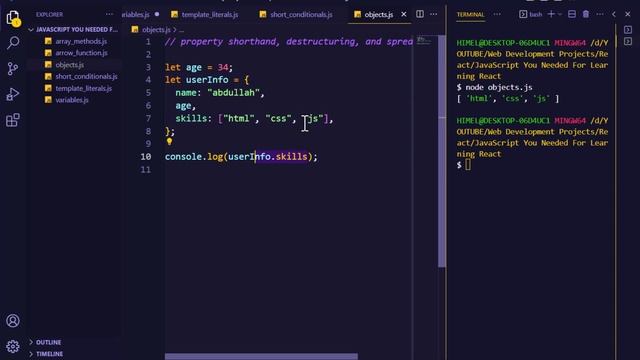Open array_methods.js in the explorer
This screenshot has width=640, height=360.
pos(81,41)
